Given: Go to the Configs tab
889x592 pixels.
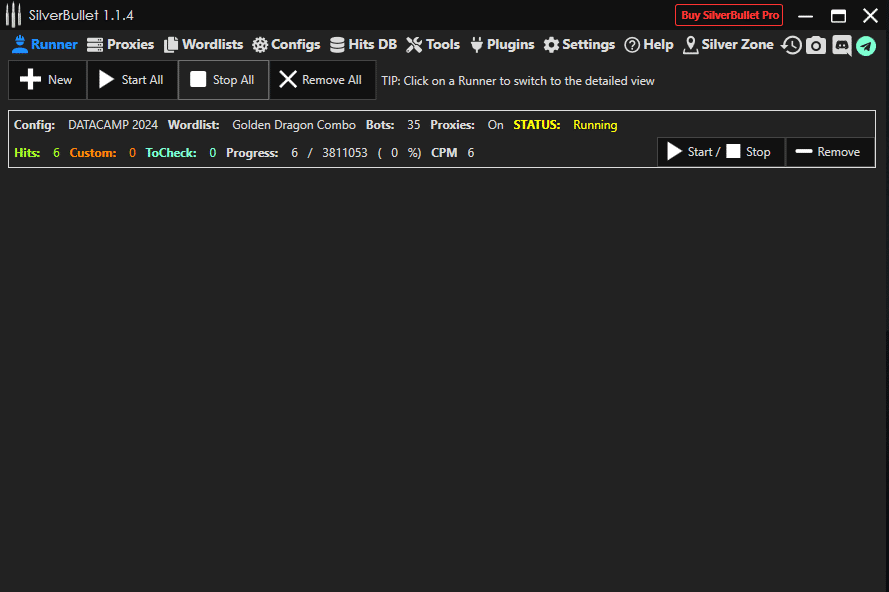Looking at the screenshot, I should (286, 45).
